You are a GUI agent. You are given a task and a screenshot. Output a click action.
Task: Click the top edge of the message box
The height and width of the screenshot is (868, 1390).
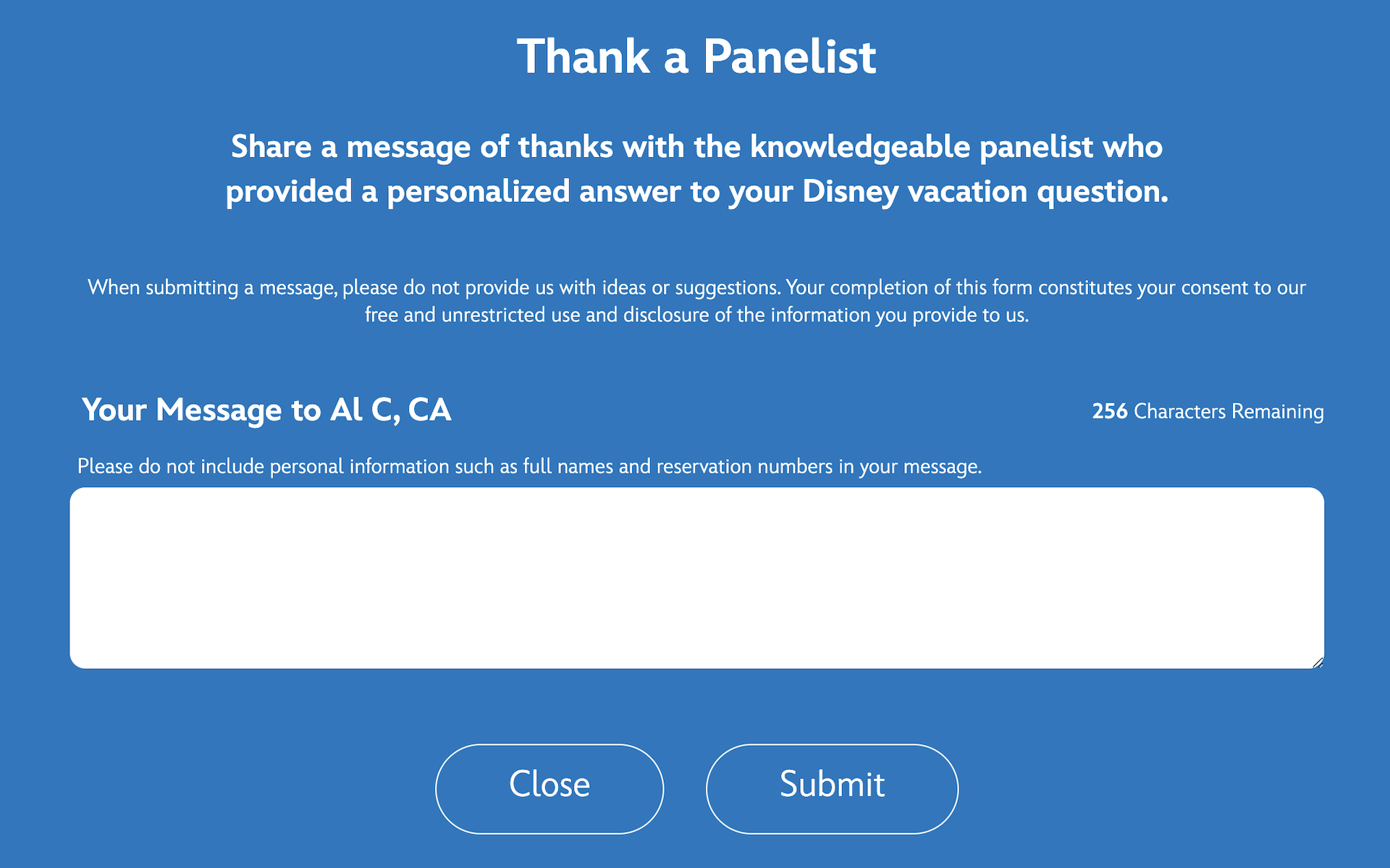coord(695,492)
